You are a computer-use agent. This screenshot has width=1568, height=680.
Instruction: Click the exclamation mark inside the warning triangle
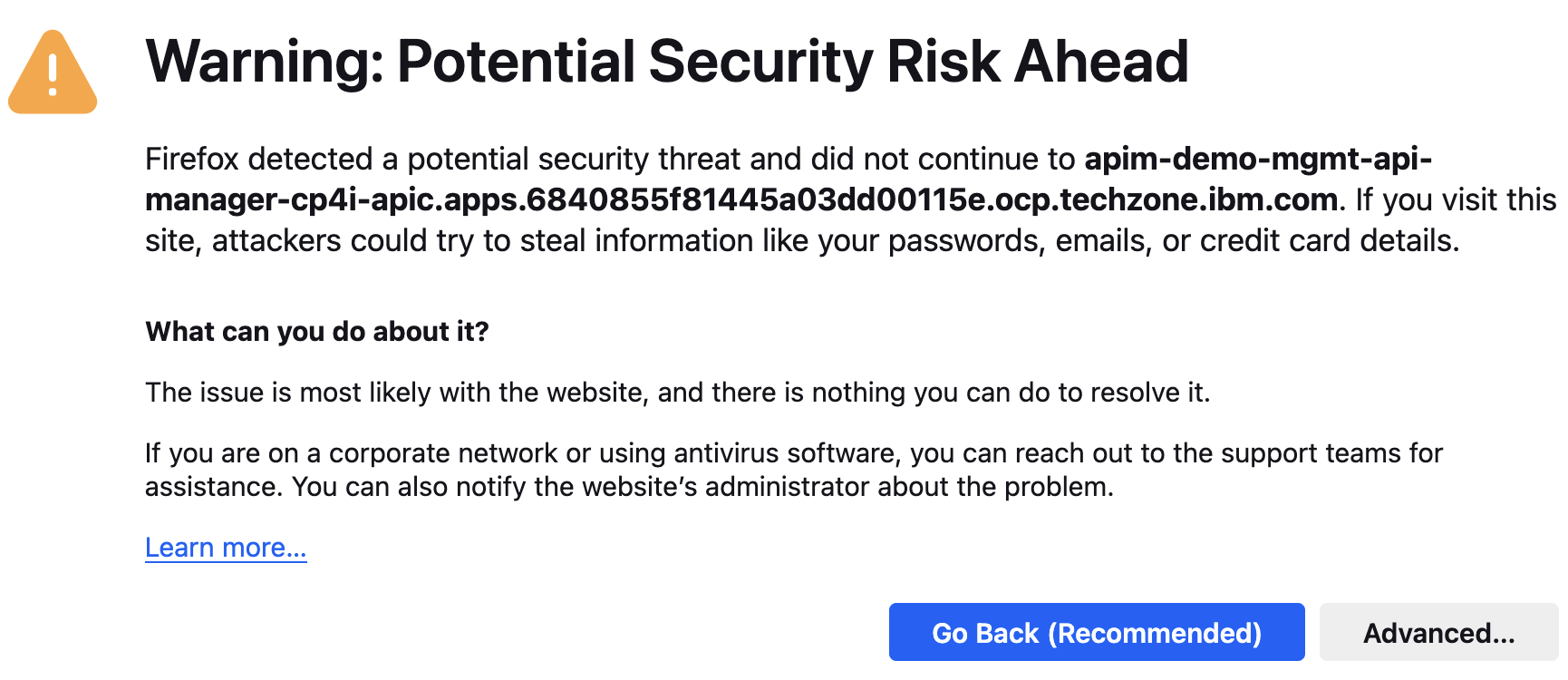(53, 74)
